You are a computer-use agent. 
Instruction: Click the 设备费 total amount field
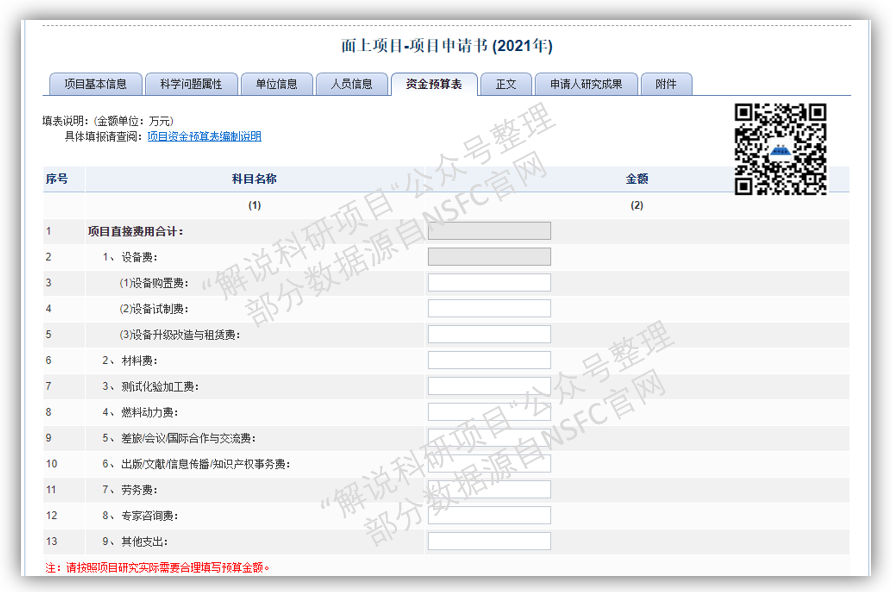[x=489, y=257]
